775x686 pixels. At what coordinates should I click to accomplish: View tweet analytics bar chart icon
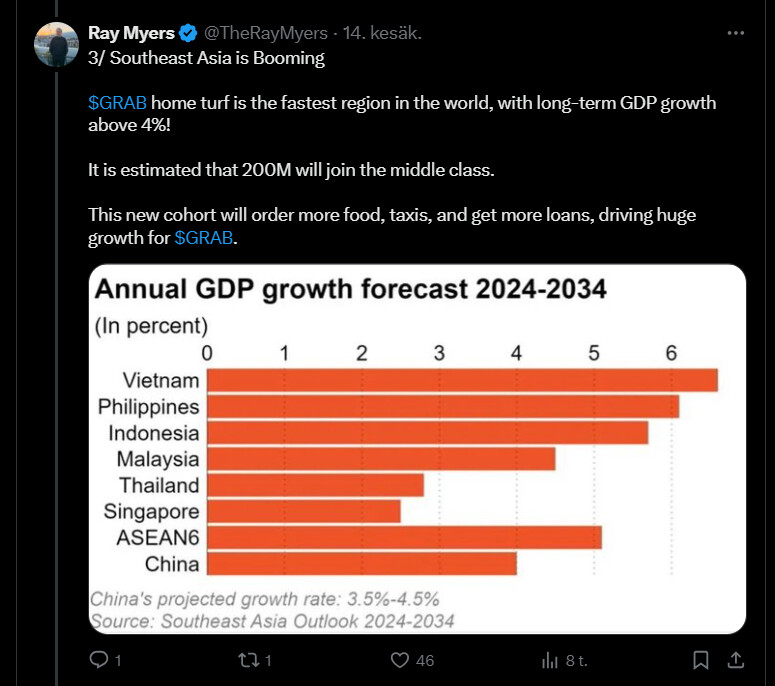pos(549,660)
